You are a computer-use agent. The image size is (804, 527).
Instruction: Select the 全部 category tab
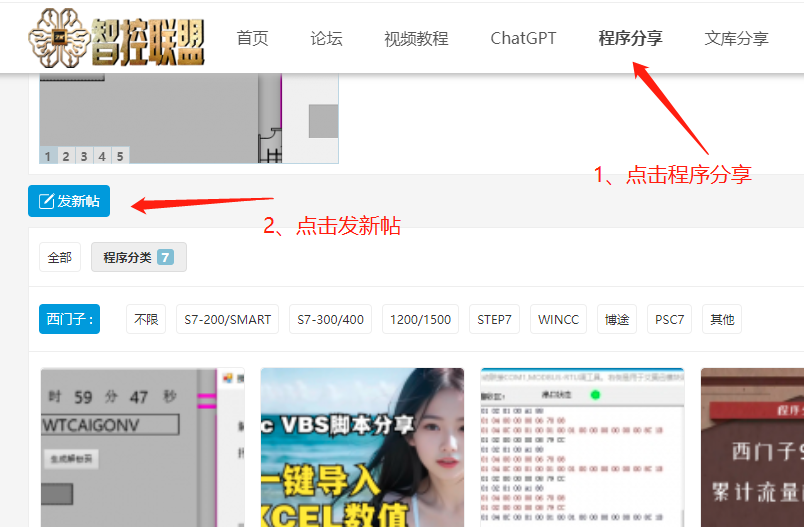click(59, 257)
